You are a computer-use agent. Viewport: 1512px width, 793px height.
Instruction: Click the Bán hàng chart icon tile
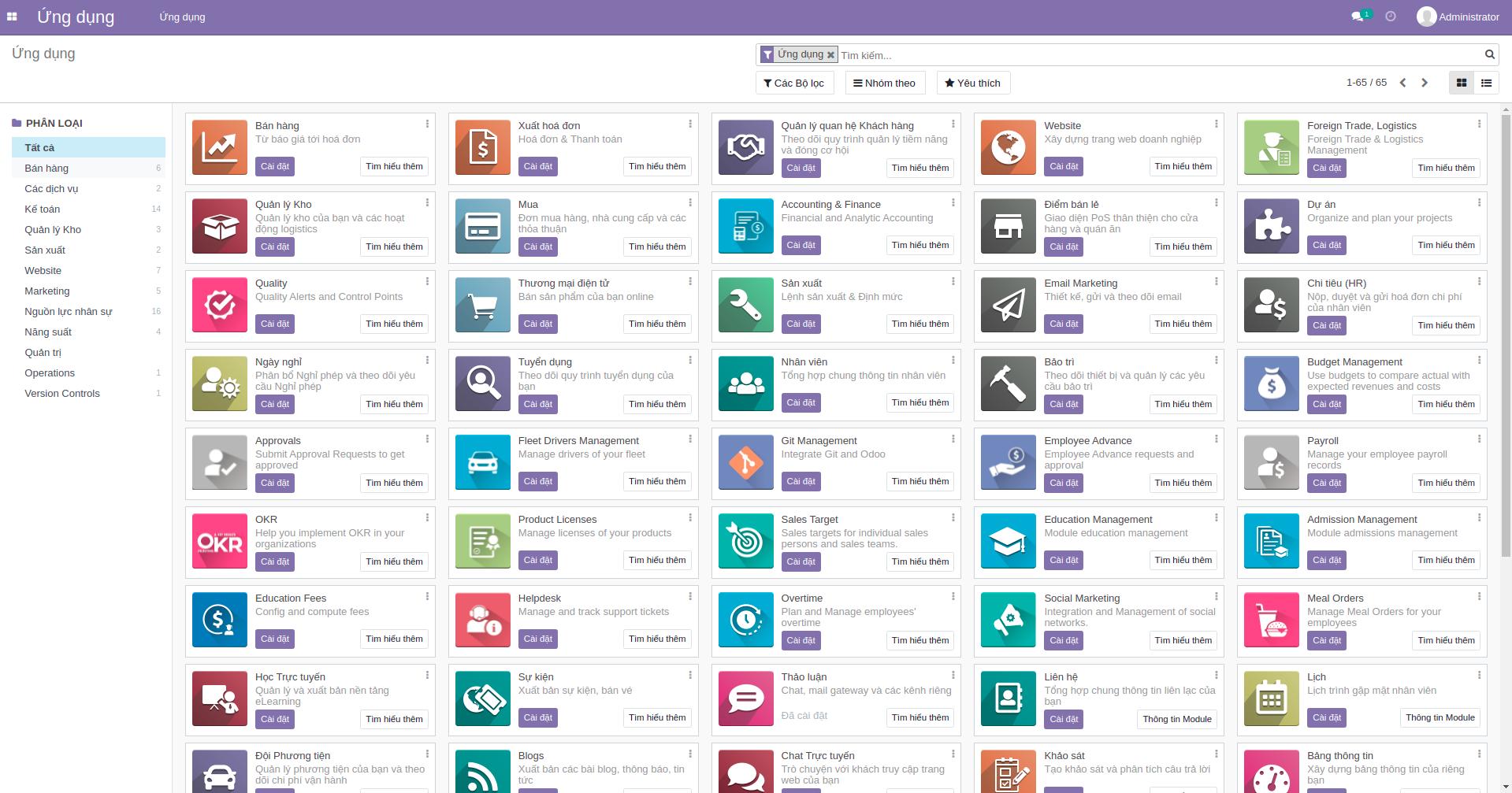(x=219, y=146)
